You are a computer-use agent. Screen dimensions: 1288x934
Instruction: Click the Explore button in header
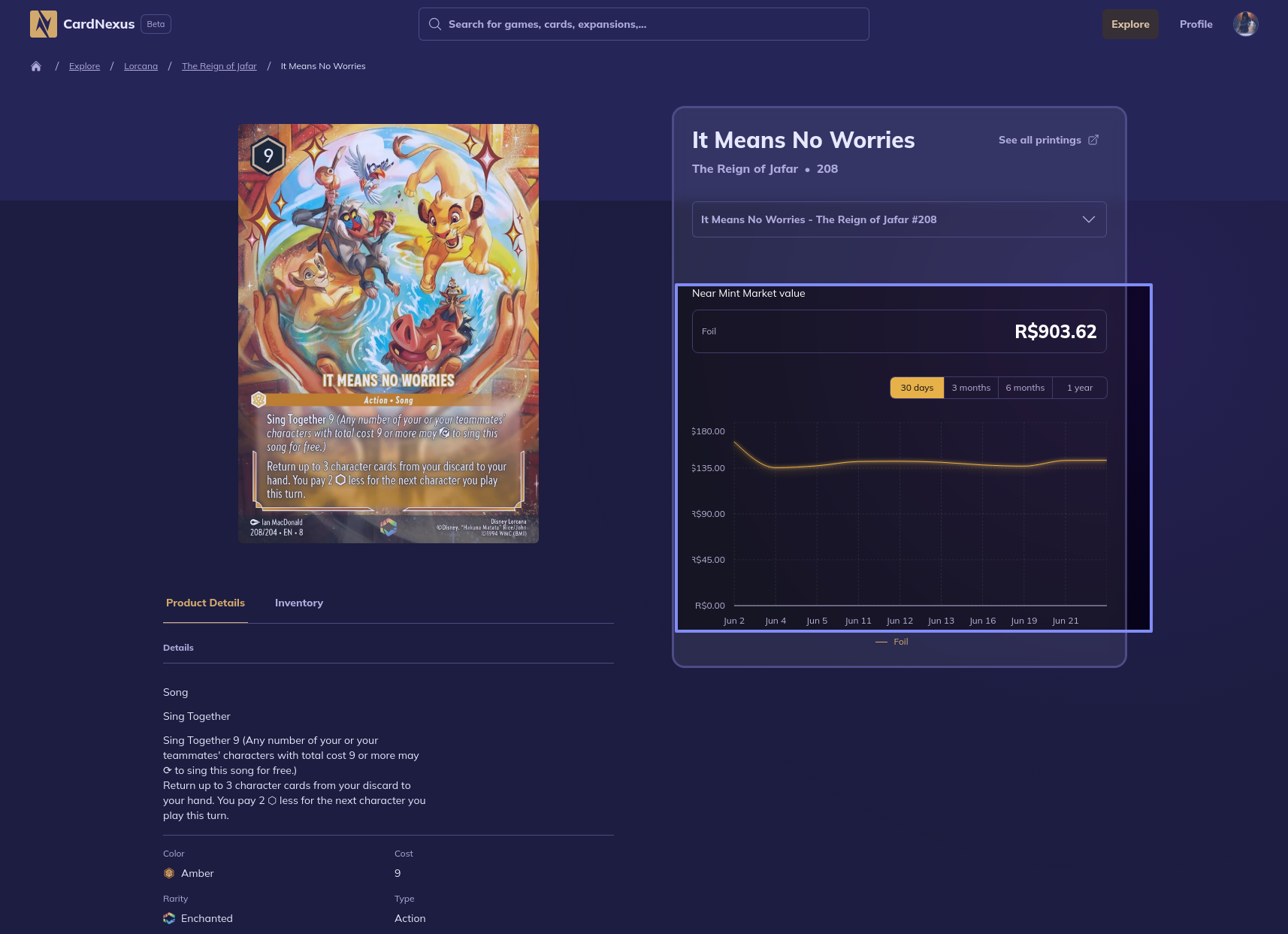(x=1130, y=24)
